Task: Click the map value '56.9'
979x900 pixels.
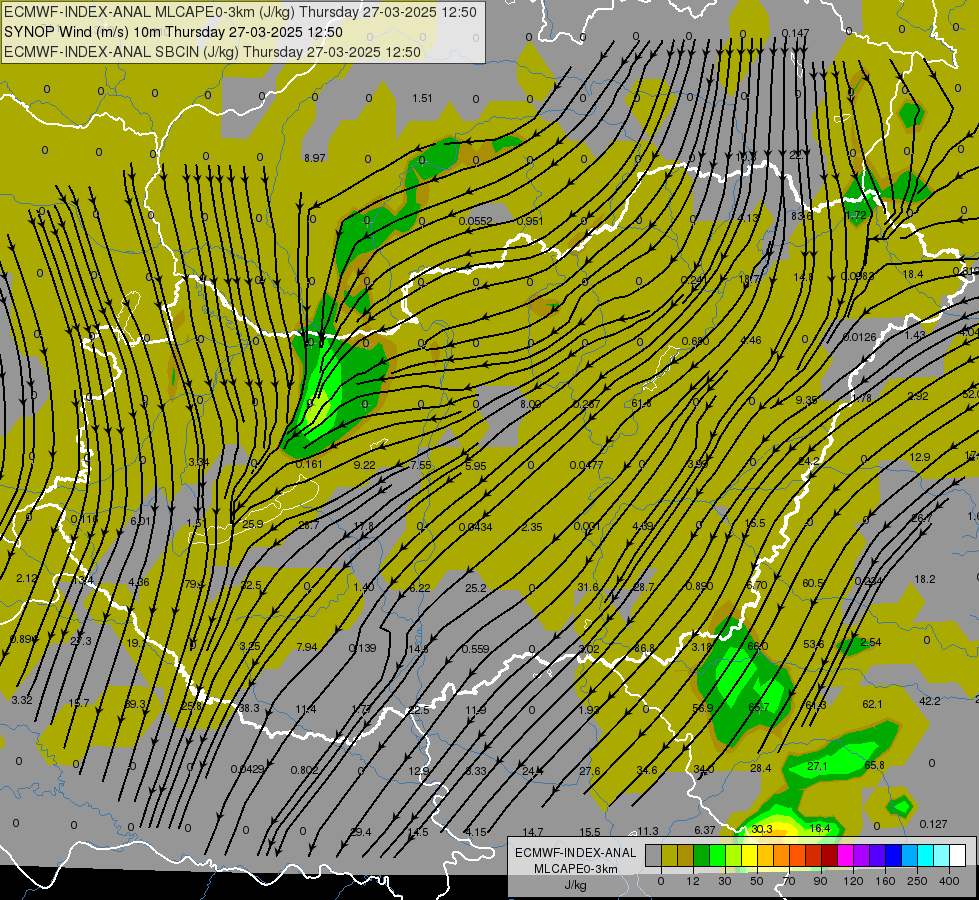Action: pyautogui.click(x=702, y=708)
